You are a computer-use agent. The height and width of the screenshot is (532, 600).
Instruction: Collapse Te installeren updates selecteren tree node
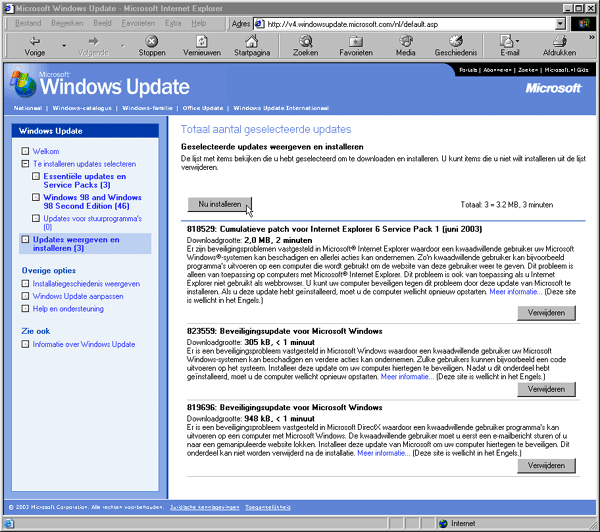pyautogui.click(x=25, y=164)
